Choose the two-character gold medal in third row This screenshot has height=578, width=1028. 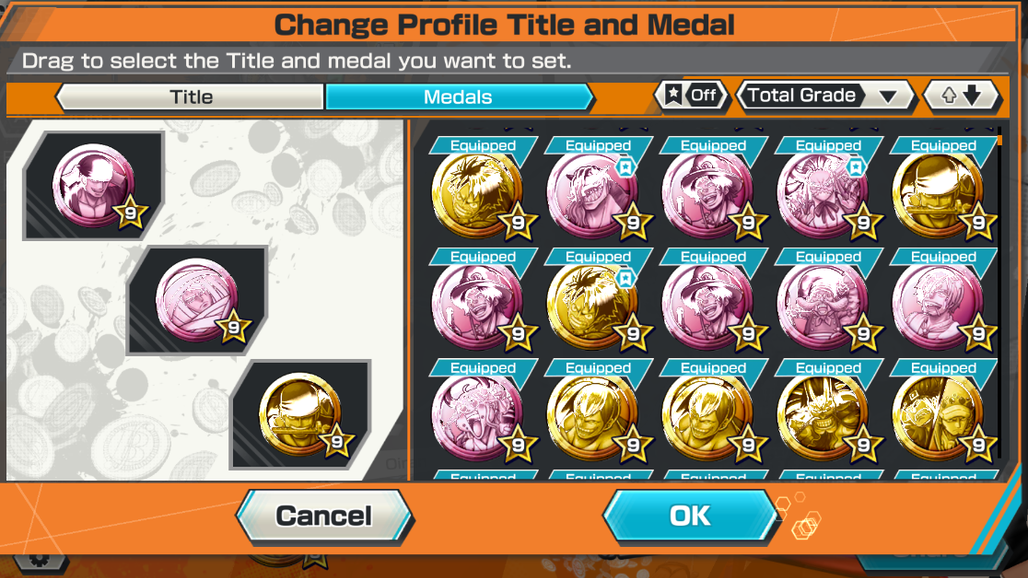point(939,417)
